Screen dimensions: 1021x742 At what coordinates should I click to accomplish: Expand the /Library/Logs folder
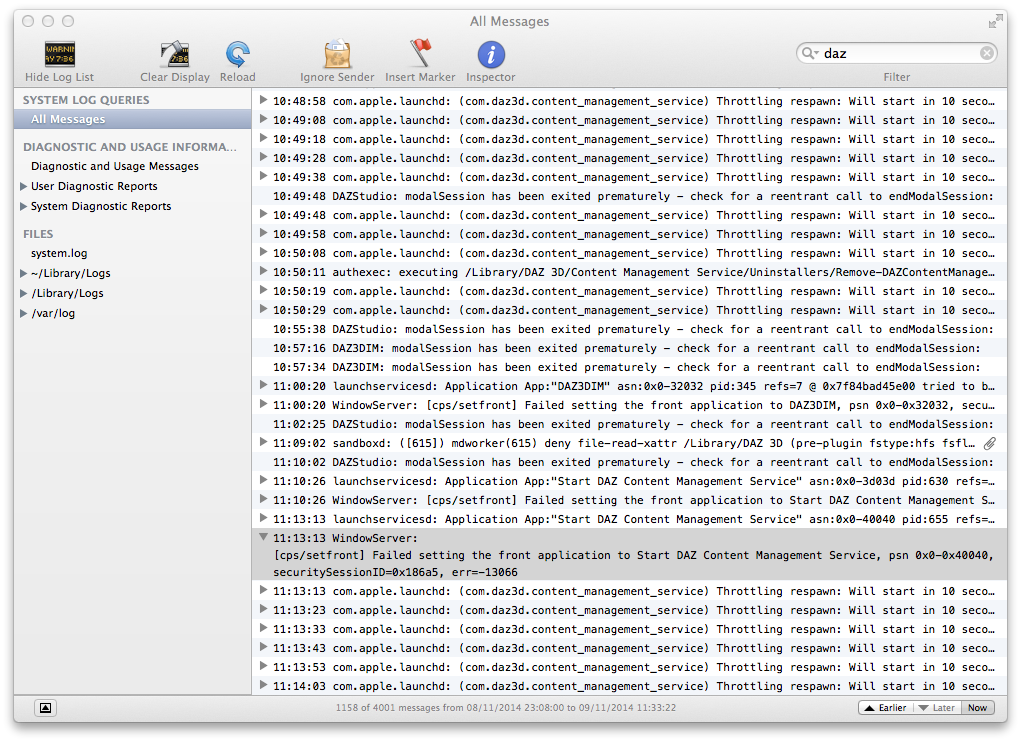[x=23, y=294]
